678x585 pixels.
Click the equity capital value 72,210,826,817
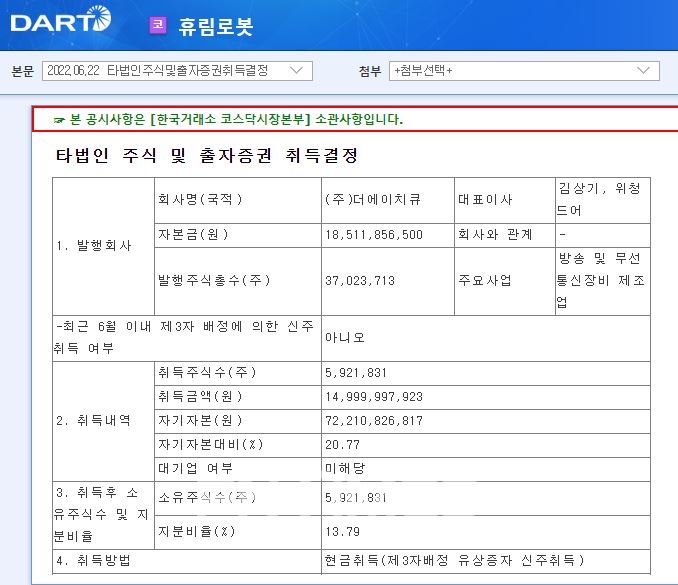point(374,420)
